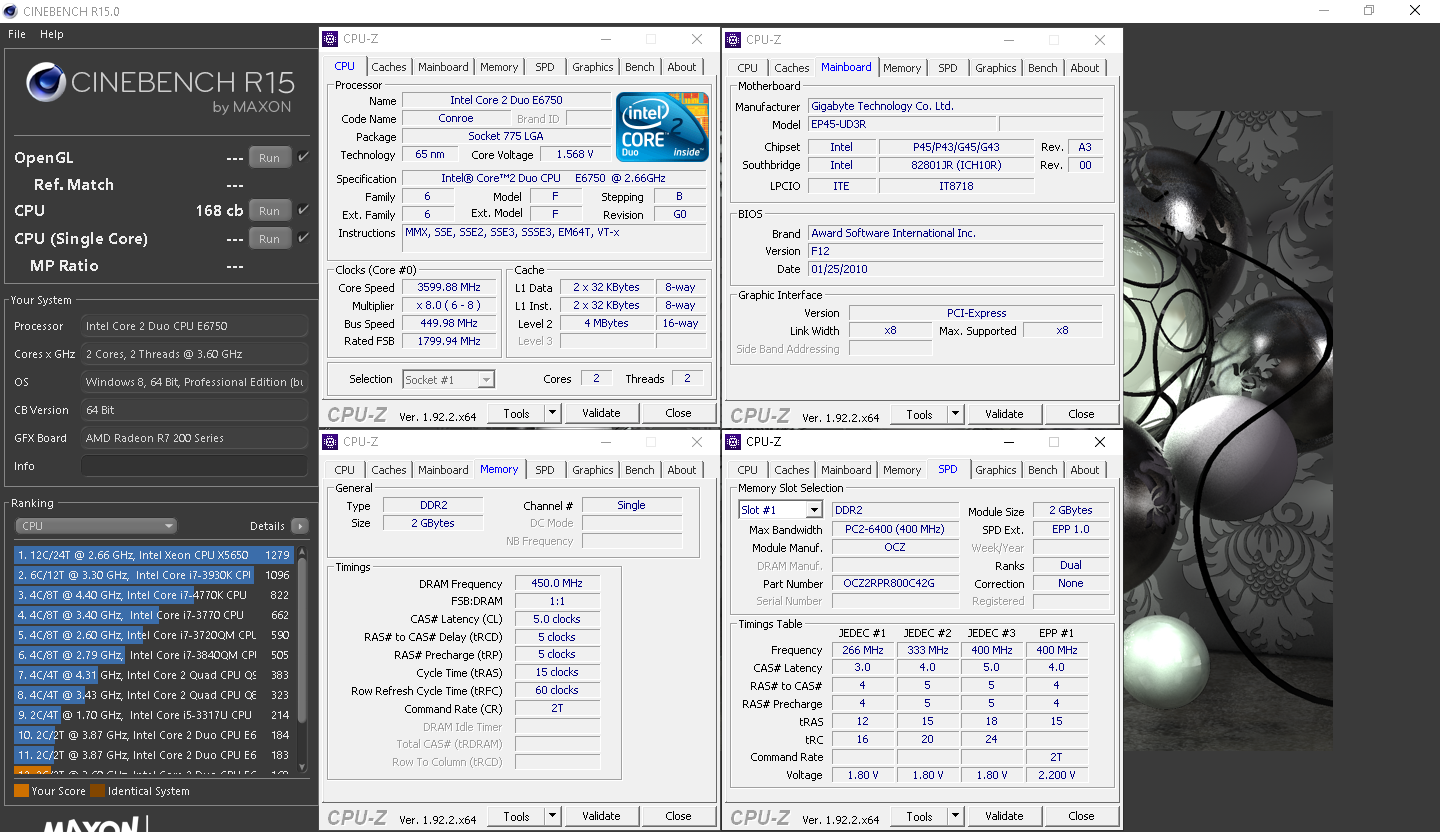Toggle the OpenGL test checkbox
The image size is (1440, 832).
point(303,157)
